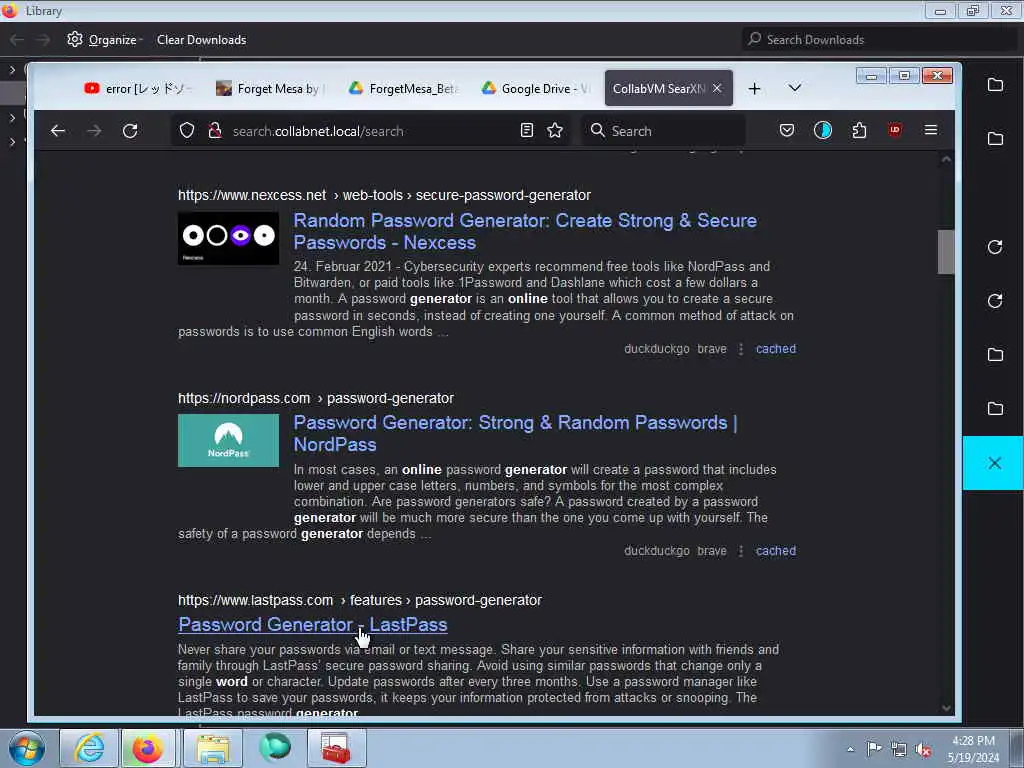The height and width of the screenshot is (768, 1024).
Task: Open the Nexcess Random Password Generator link
Action: pyautogui.click(x=524, y=231)
